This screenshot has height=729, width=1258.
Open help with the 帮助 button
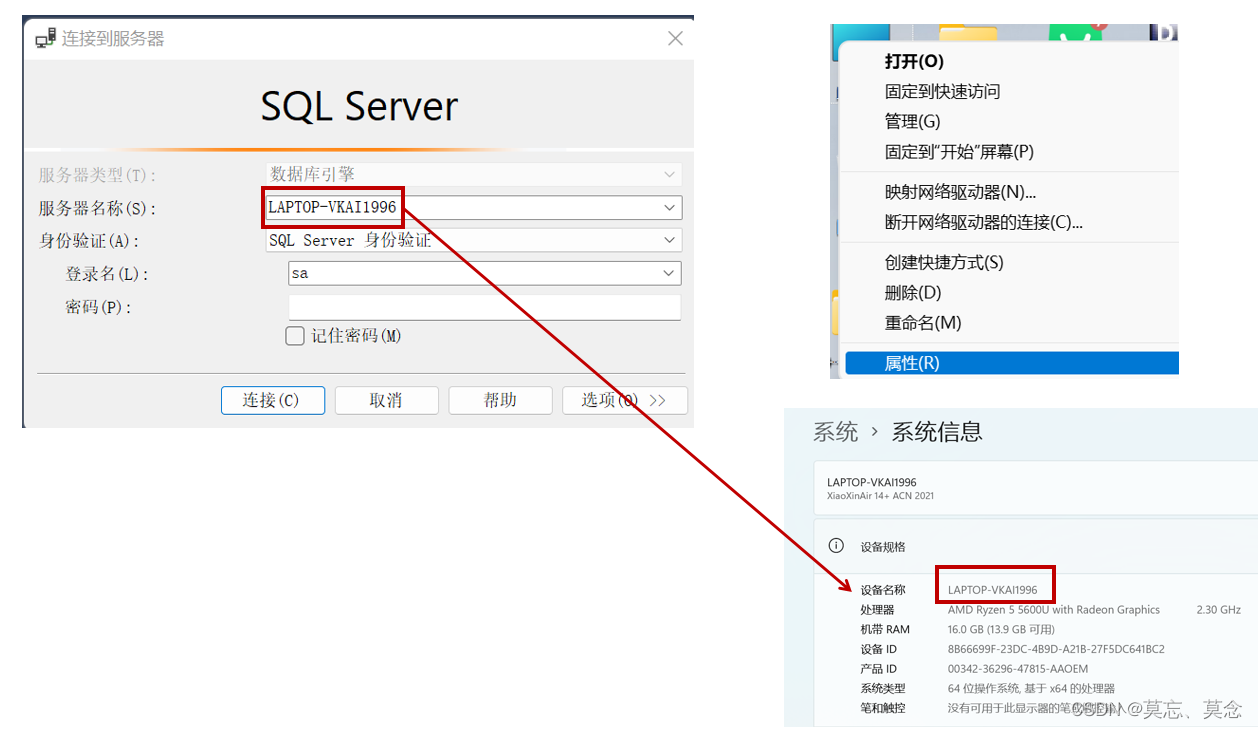click(500, 400)
